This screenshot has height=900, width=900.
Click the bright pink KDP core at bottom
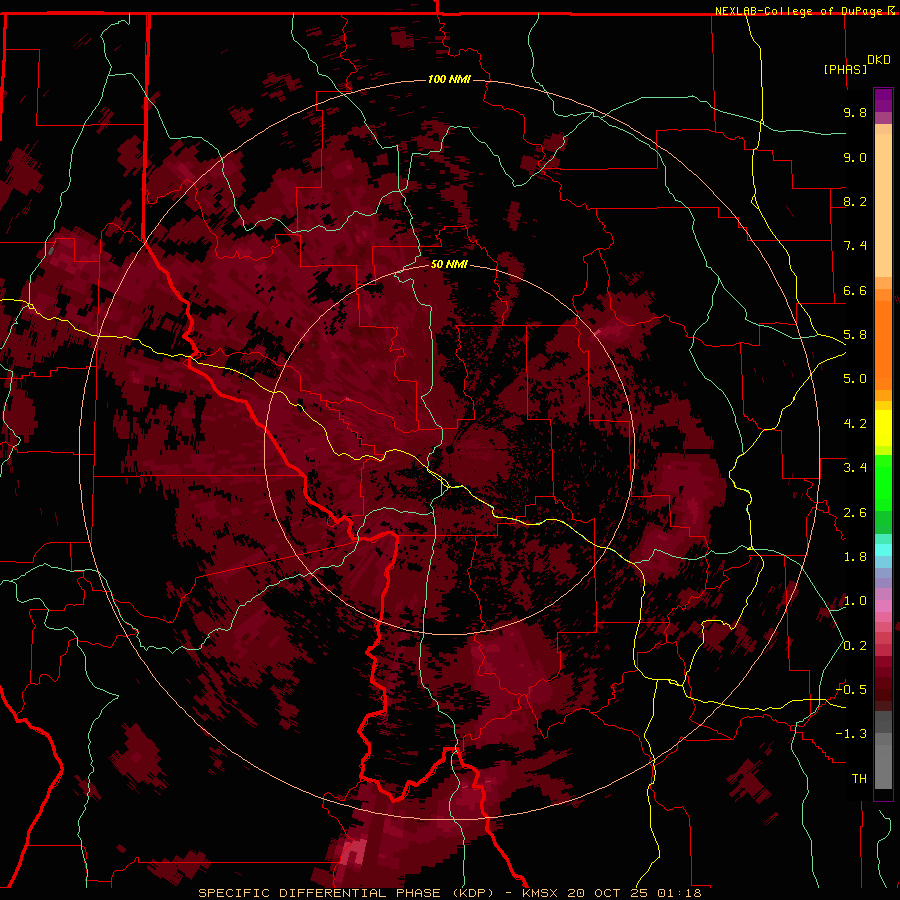(353, 851)
